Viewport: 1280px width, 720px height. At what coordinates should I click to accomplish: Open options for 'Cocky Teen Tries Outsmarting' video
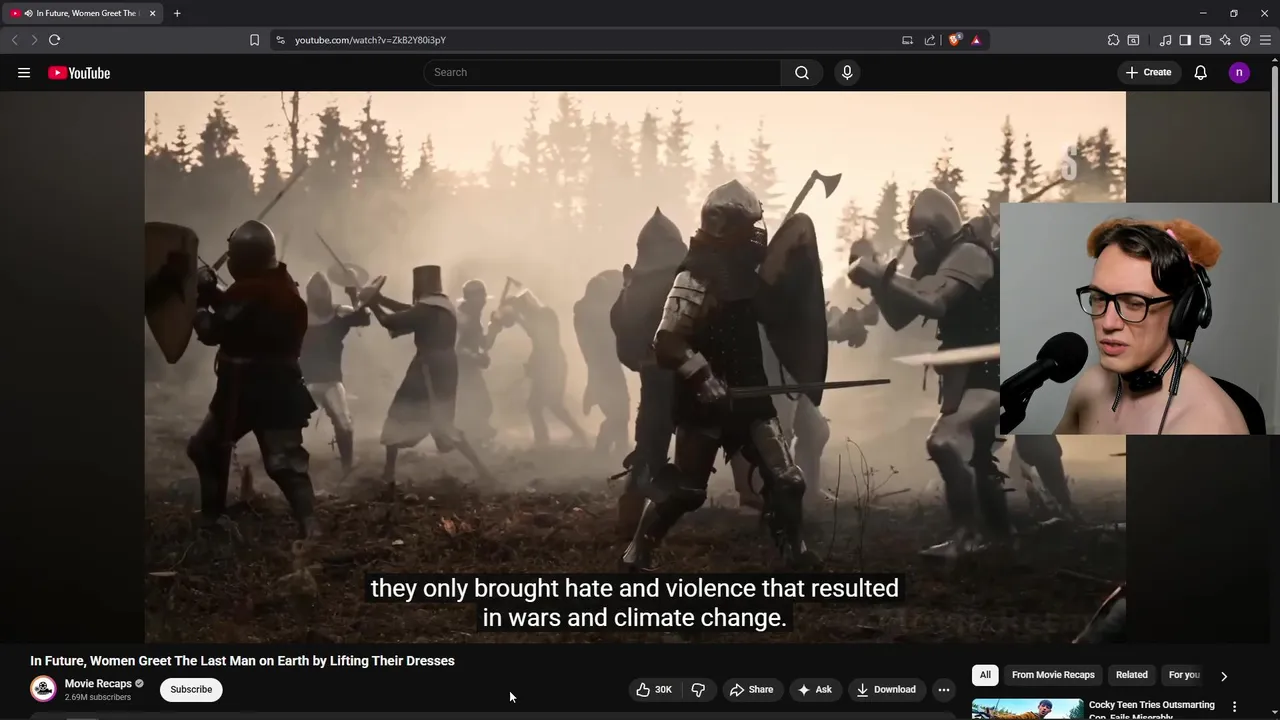point(1234,707)
